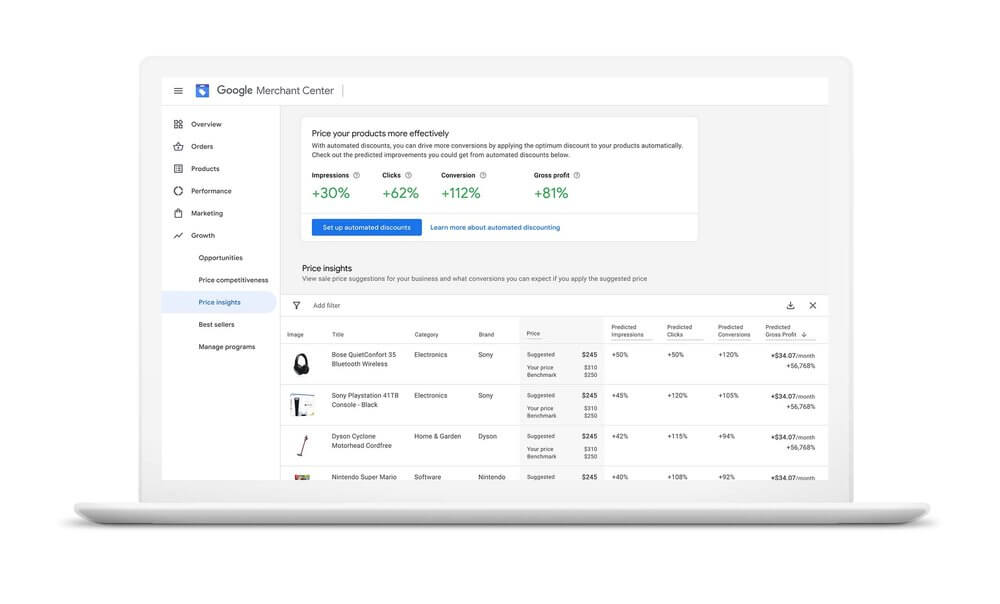Open the Performance page from sidebar

pyautogui.click(x=211, y=191)
